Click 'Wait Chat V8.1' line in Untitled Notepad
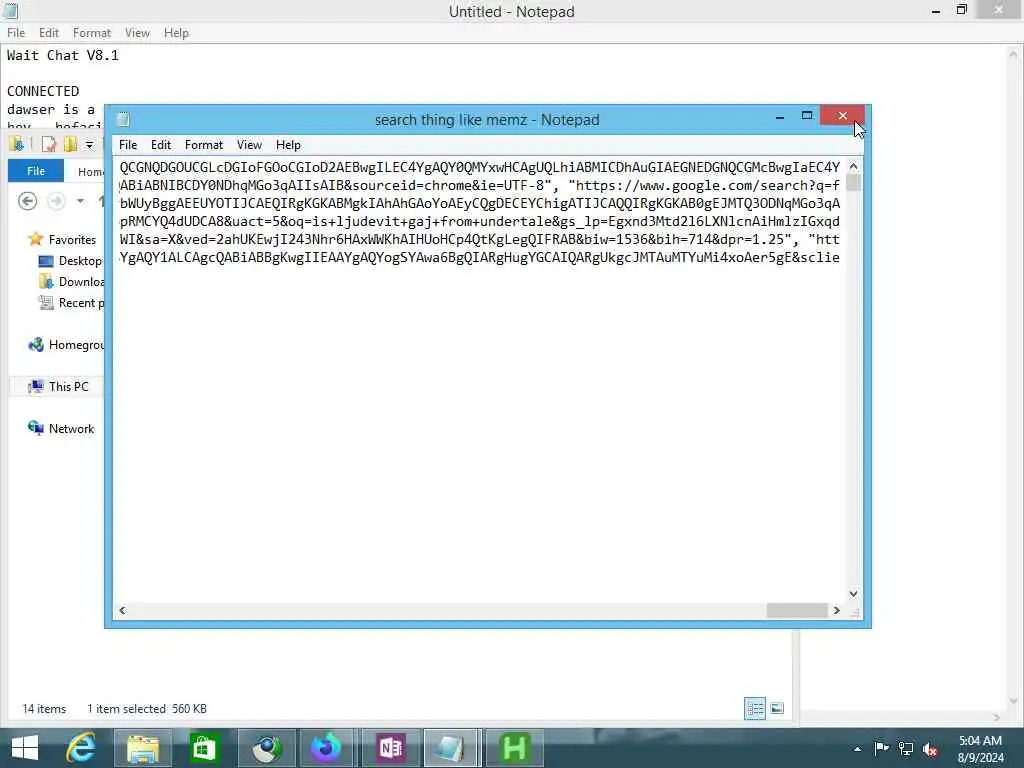The height and width of the screenshot is (768, 1024). 63,56
